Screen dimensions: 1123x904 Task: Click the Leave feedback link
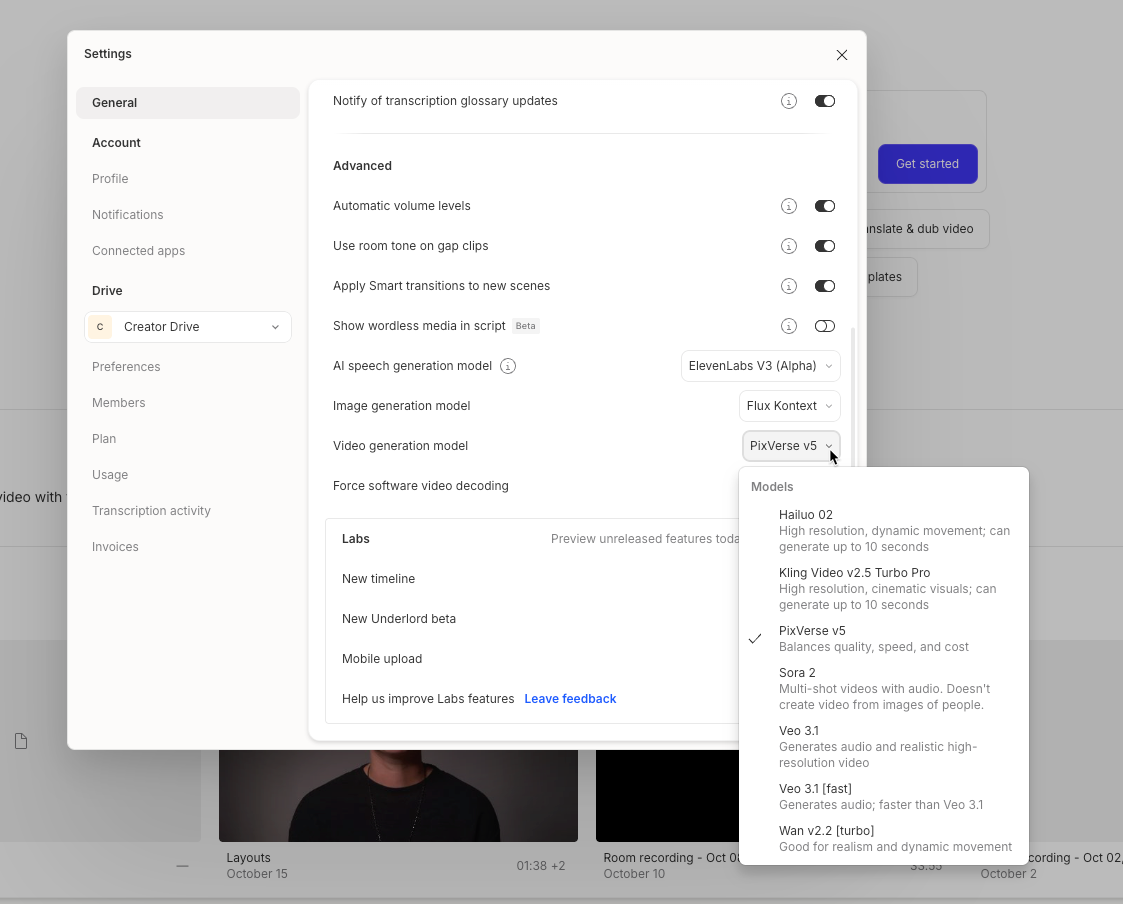[x=570, y=699]
